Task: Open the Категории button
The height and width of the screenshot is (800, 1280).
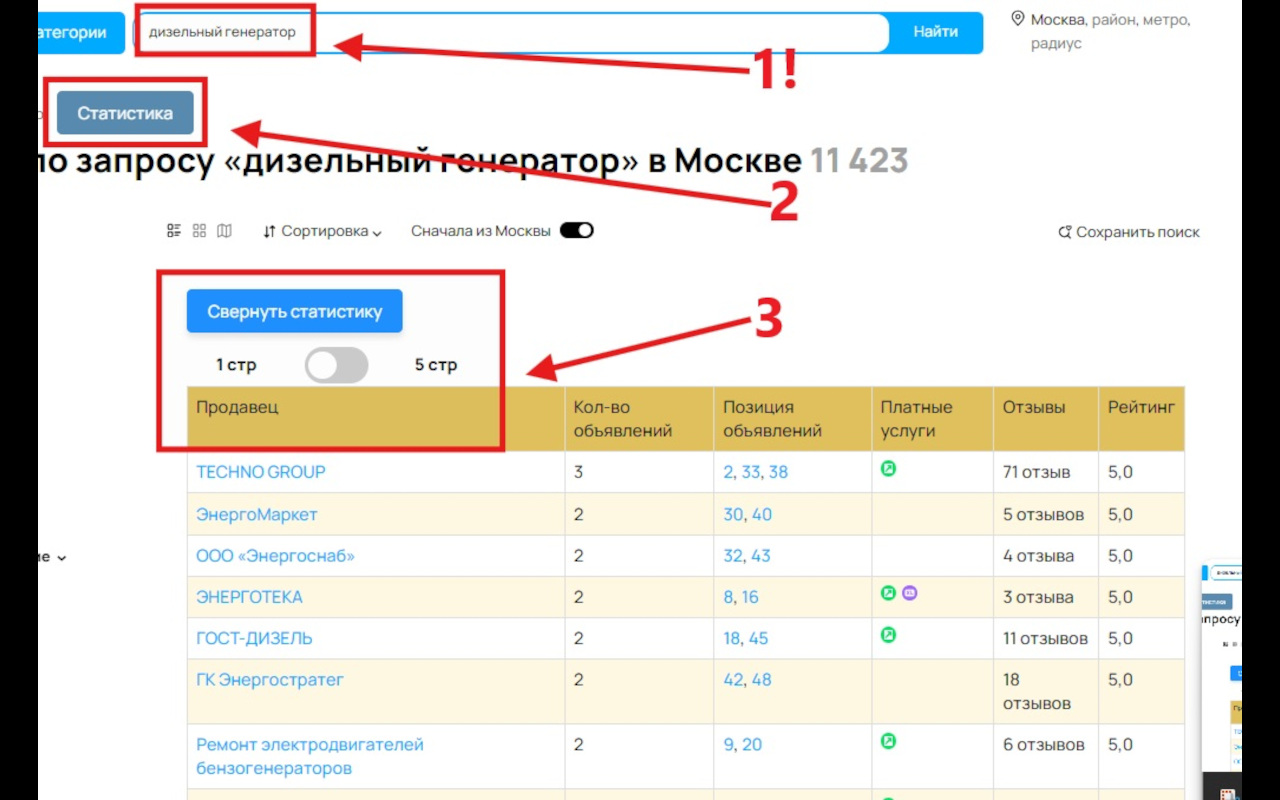Action: 82,32
